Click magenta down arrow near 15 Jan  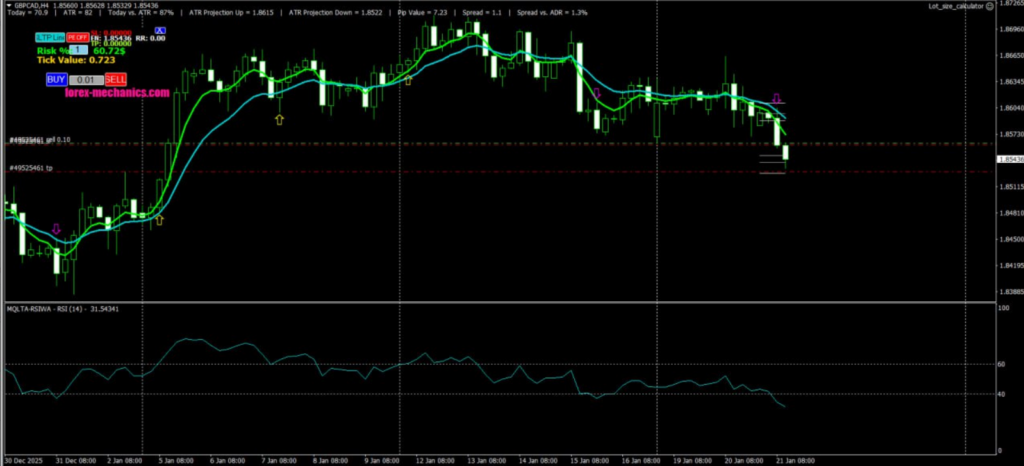pos(598,93)
